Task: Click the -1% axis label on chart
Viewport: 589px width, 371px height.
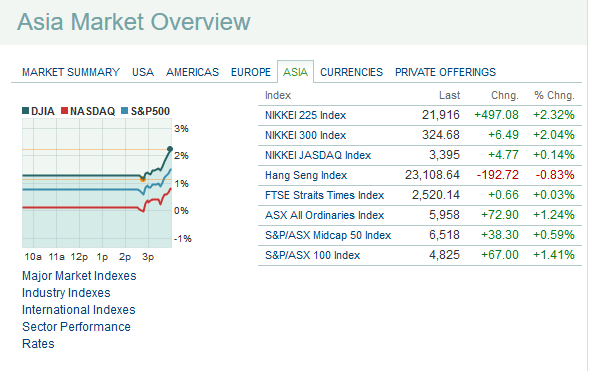Action: pos(183,239)
